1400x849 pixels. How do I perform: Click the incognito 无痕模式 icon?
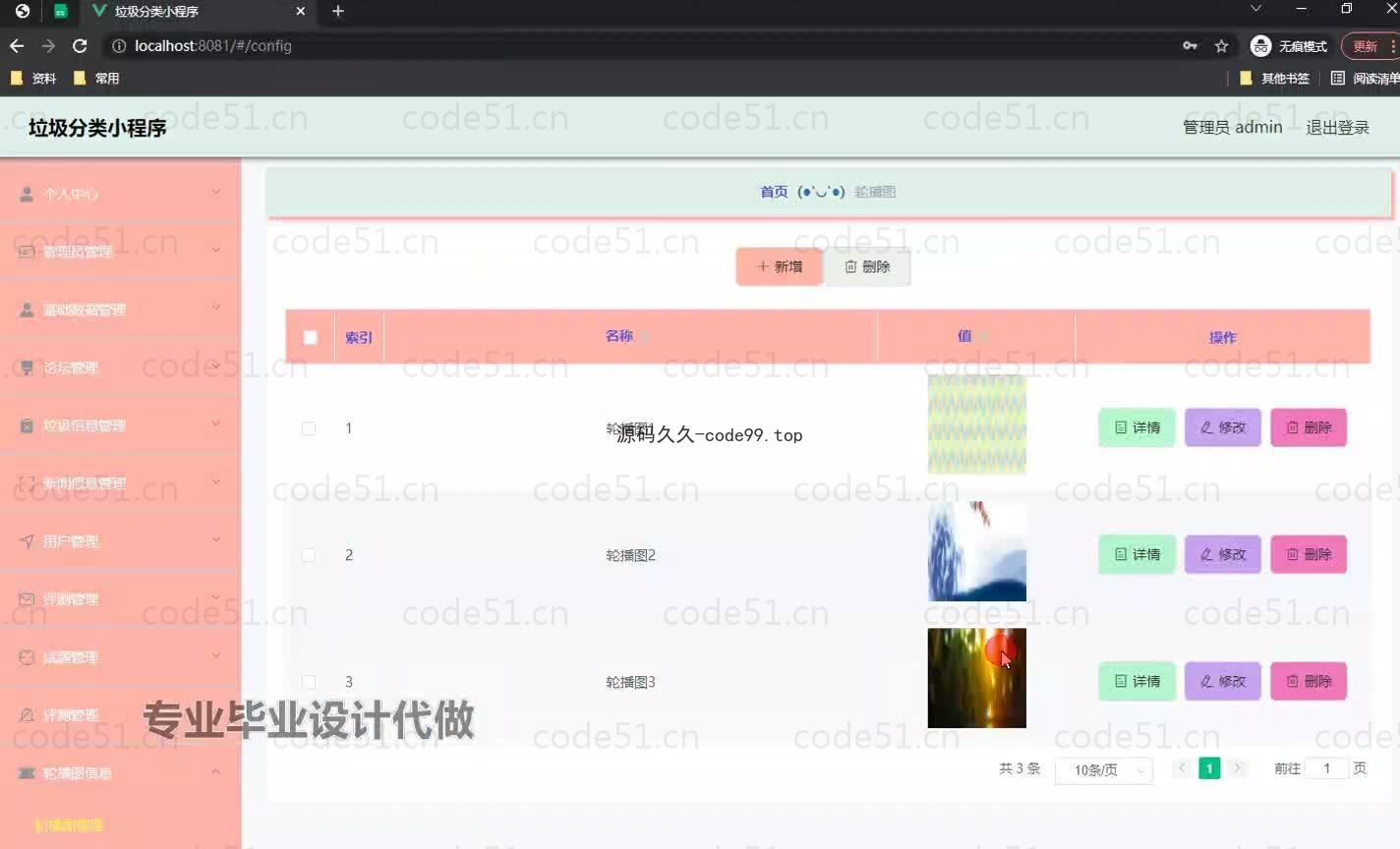coord(1260,46)
